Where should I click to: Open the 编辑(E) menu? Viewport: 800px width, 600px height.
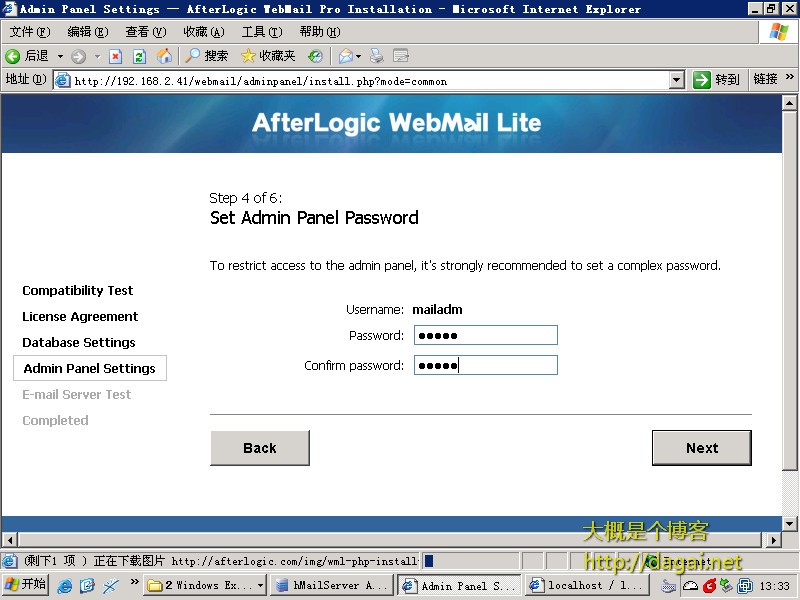[88, 32]
